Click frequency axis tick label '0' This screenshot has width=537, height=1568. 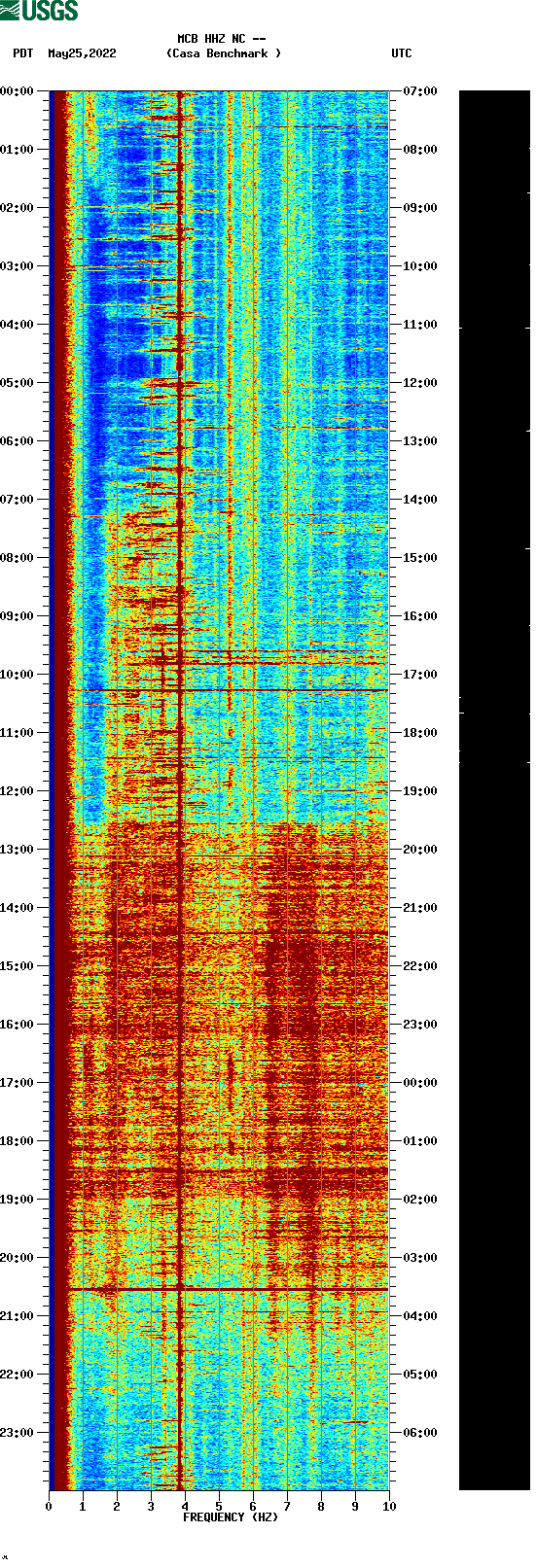click(x=49, y=1507)
